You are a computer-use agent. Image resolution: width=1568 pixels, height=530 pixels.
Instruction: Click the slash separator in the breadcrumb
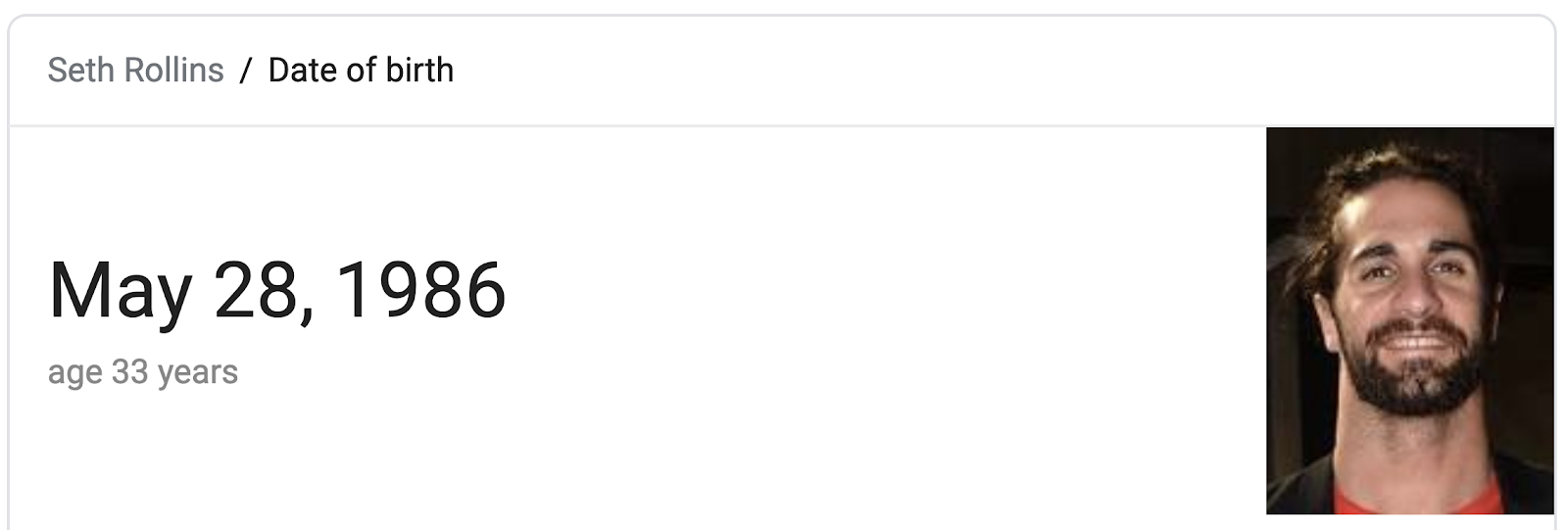pyautogui.click(x=246, y=71)
